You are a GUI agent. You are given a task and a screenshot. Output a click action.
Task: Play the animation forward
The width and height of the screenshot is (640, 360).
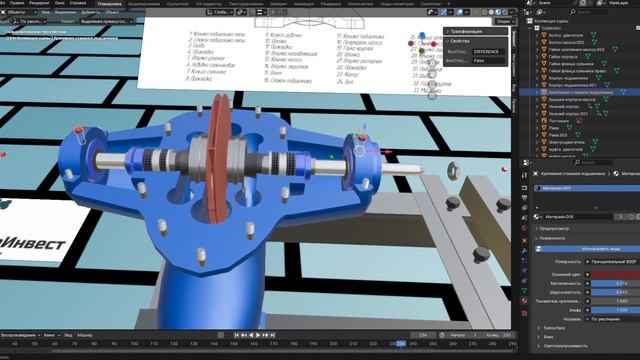point(258,335)
